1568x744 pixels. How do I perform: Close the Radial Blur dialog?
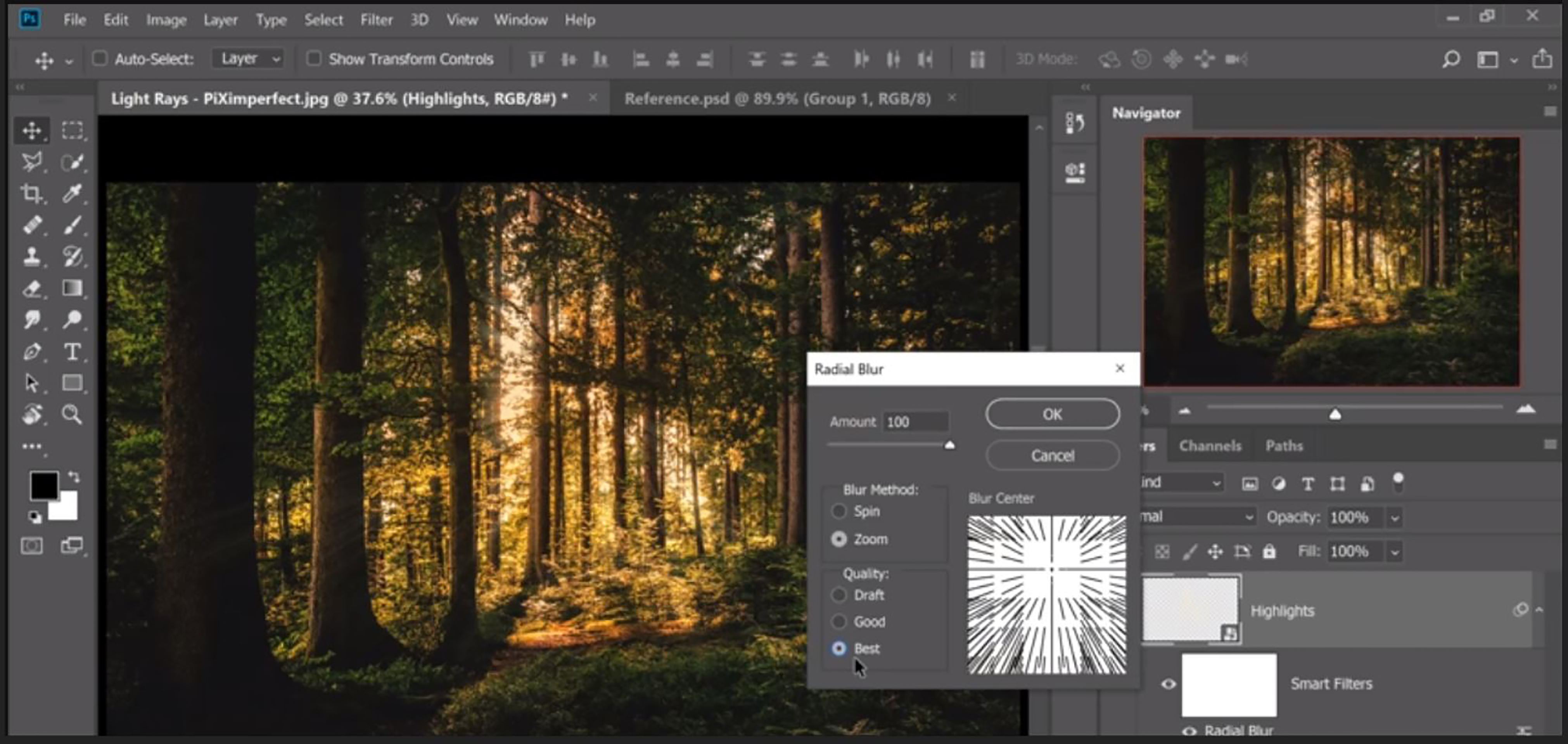(x=1119, y=369)
